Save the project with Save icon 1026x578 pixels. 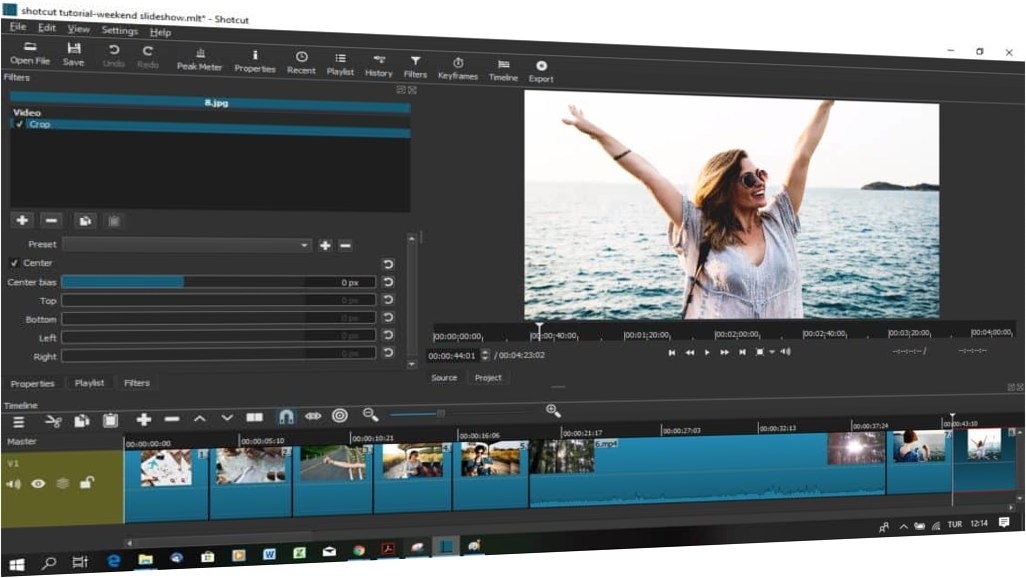pyautogui.click(x=73, y=54)
